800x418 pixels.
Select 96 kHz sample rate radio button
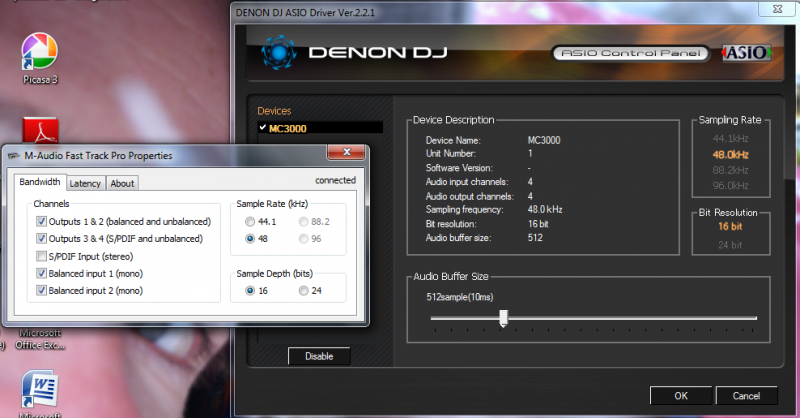304,238
